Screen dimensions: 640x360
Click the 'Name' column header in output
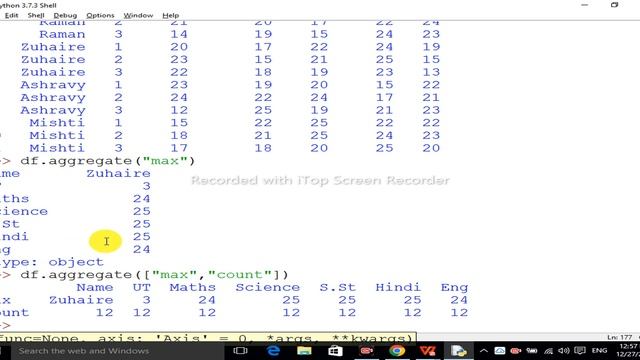(94, 287)
